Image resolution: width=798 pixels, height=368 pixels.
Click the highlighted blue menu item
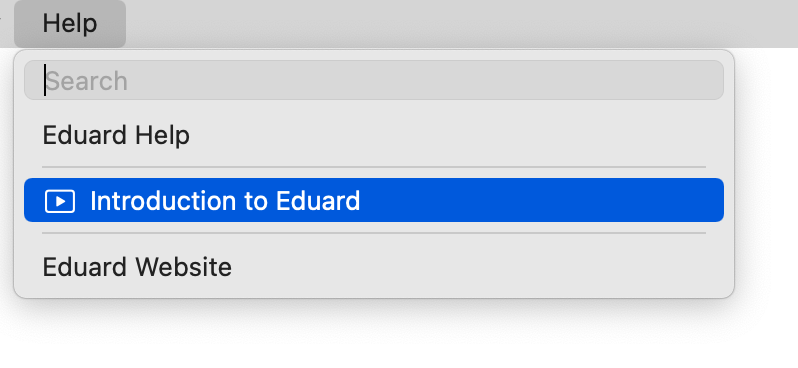pos(374,200)
